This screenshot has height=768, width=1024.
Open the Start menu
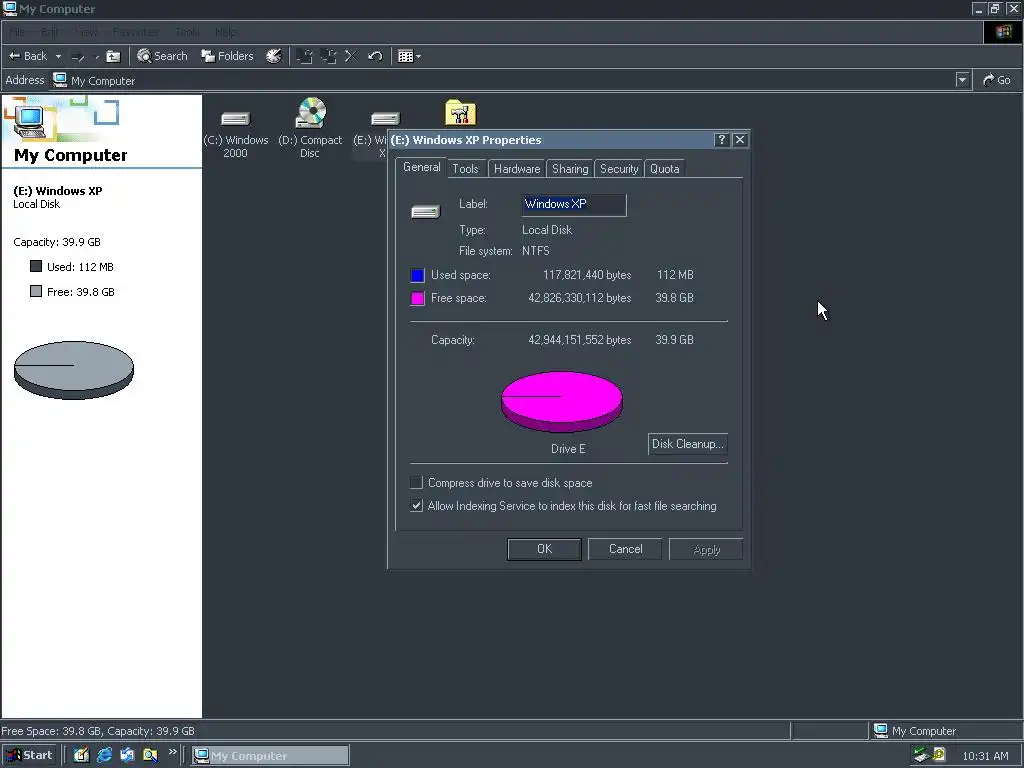pos(29,756)
